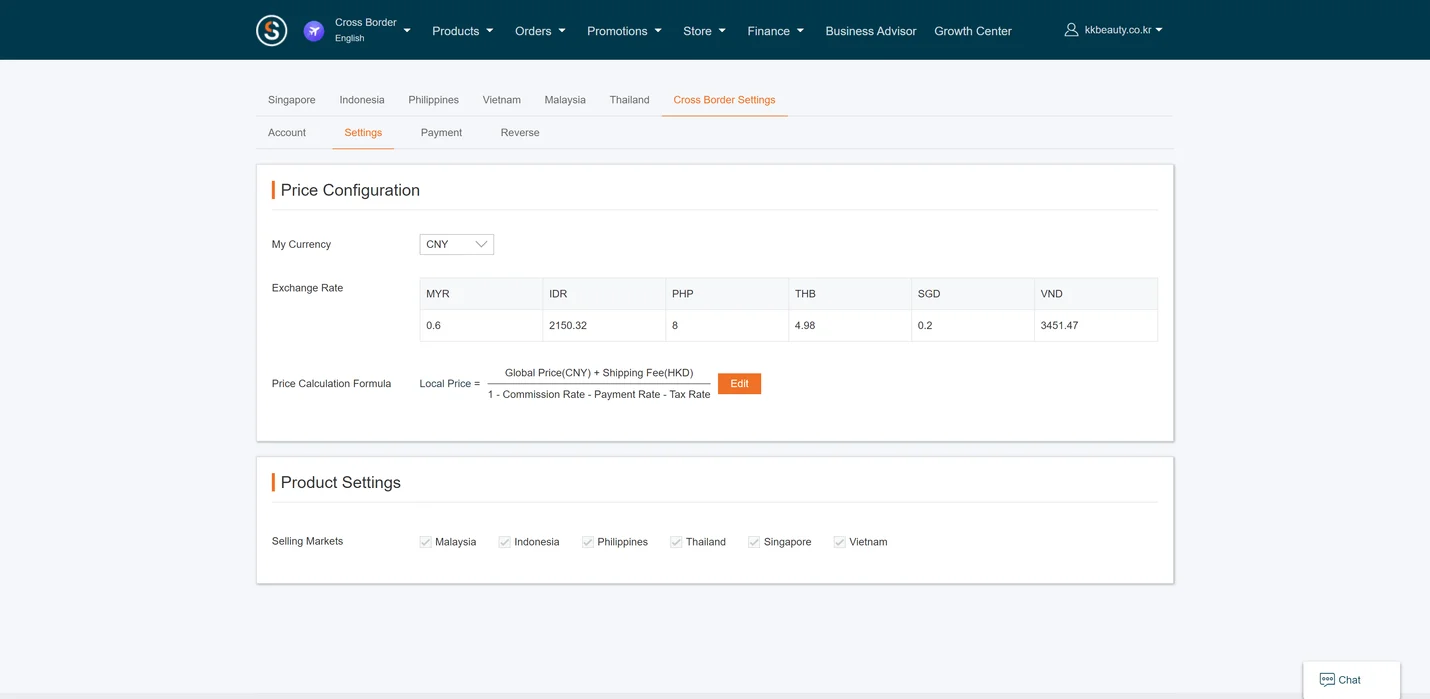Click the user profile avatar icon

1071,30
